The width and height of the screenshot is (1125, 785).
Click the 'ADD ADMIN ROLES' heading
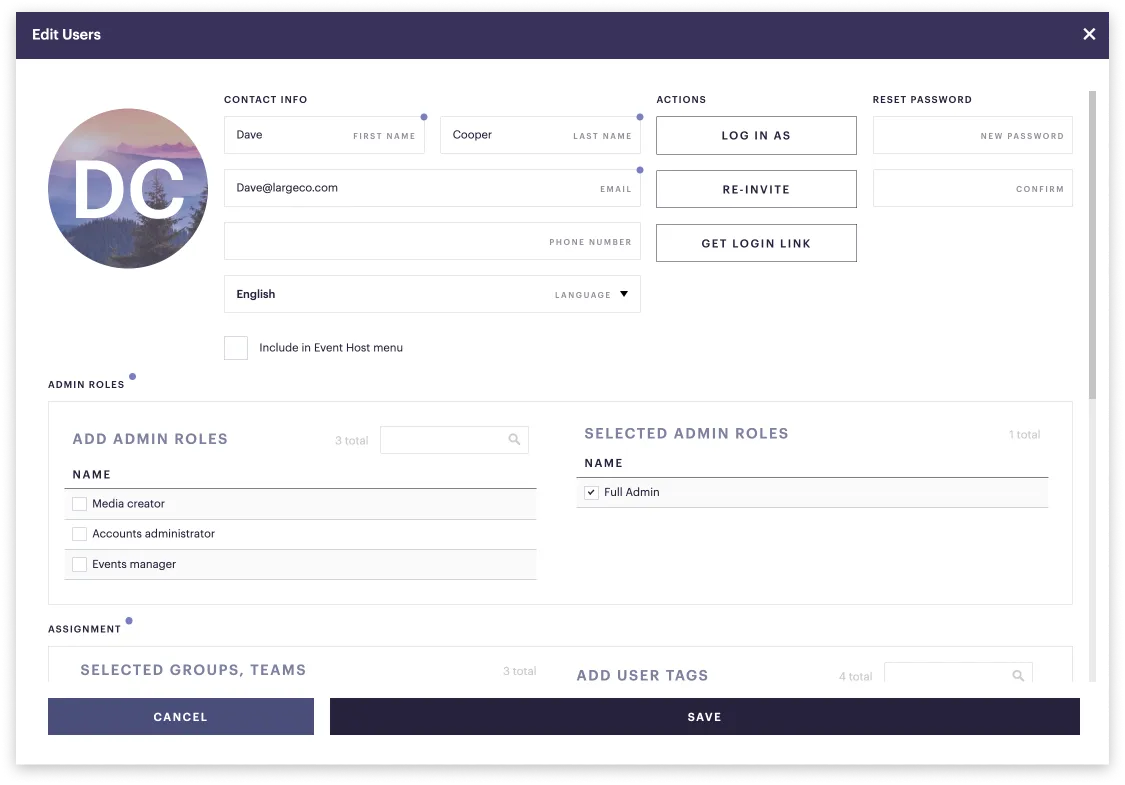coord(150,439)
